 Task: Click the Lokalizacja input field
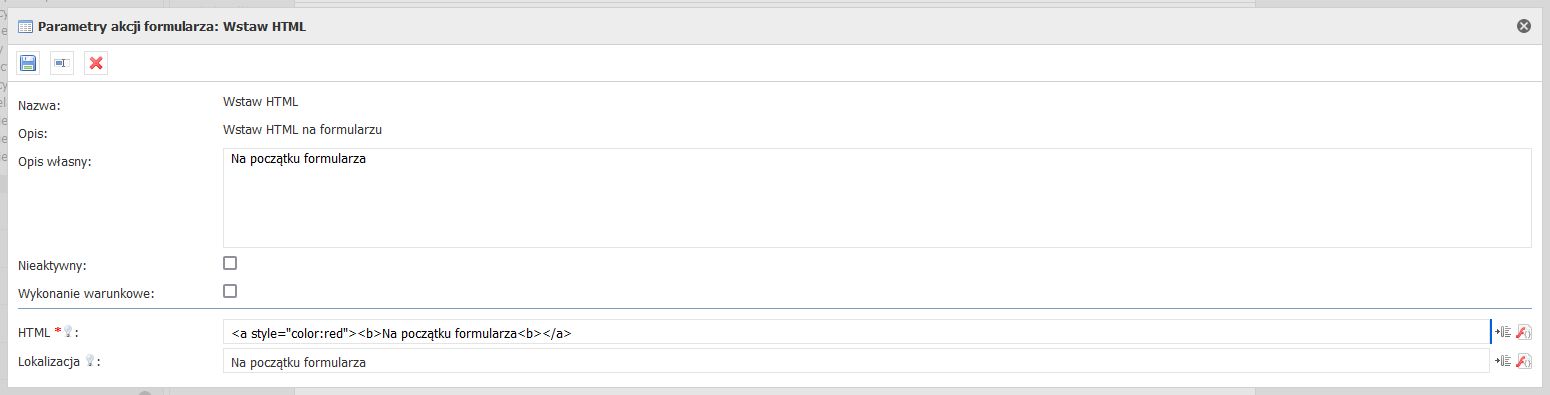coord(856,361)
